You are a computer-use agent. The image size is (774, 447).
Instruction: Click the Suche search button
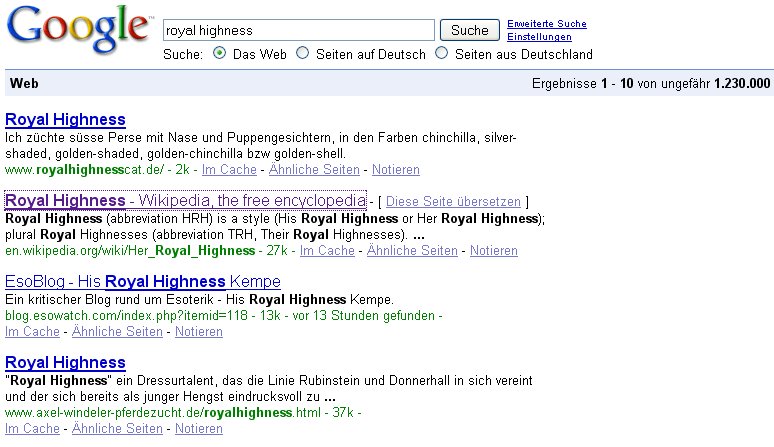(469, 30)
